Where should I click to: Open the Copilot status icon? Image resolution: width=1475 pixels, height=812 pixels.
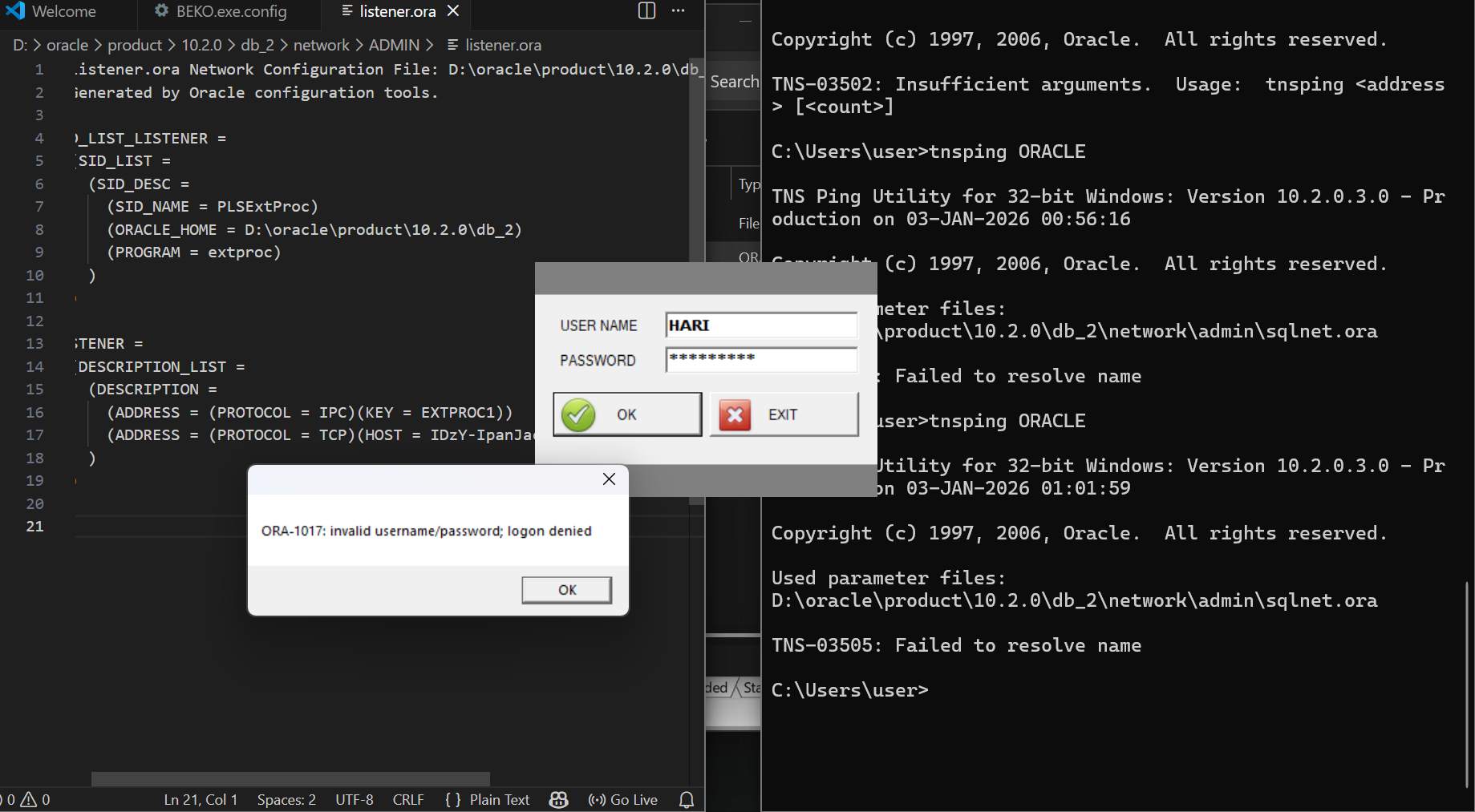click(559, 799)
